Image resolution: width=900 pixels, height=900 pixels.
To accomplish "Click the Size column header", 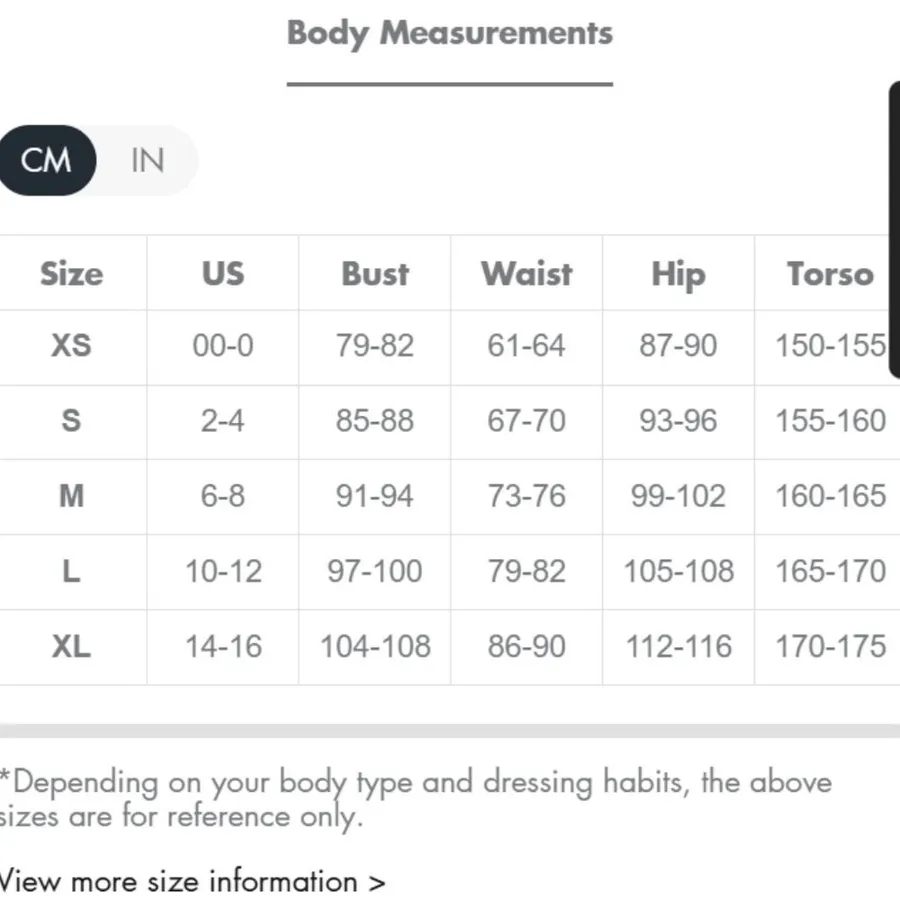I will coord(72,273).
